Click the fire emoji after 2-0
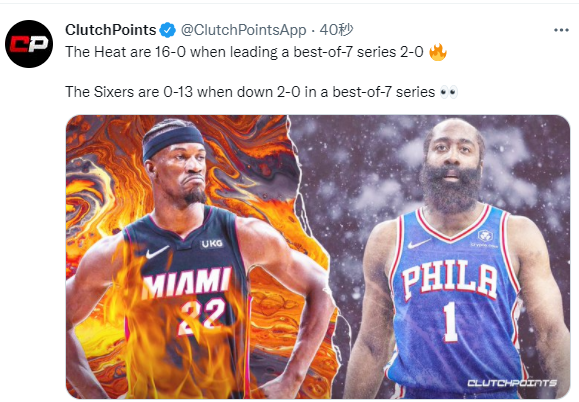The image size is (579, 402). click(x=438, y=52)
